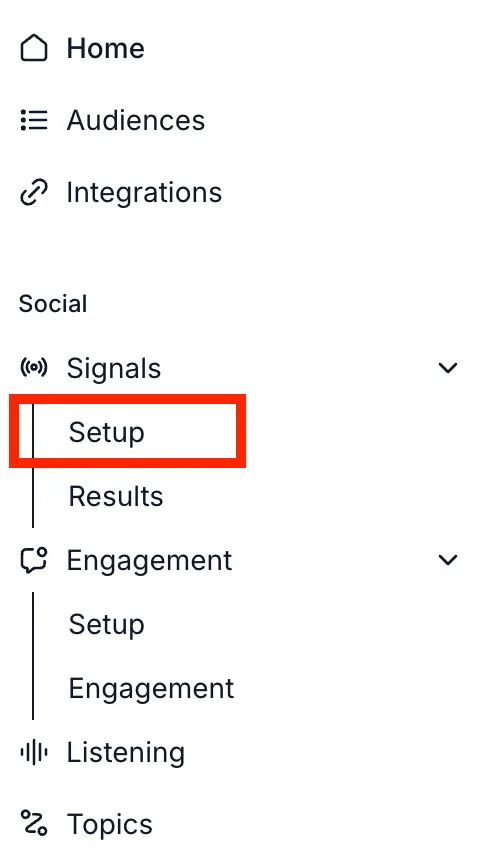Navigate to the Integrations label
494x868 pixels.
(x=144, y=193)
